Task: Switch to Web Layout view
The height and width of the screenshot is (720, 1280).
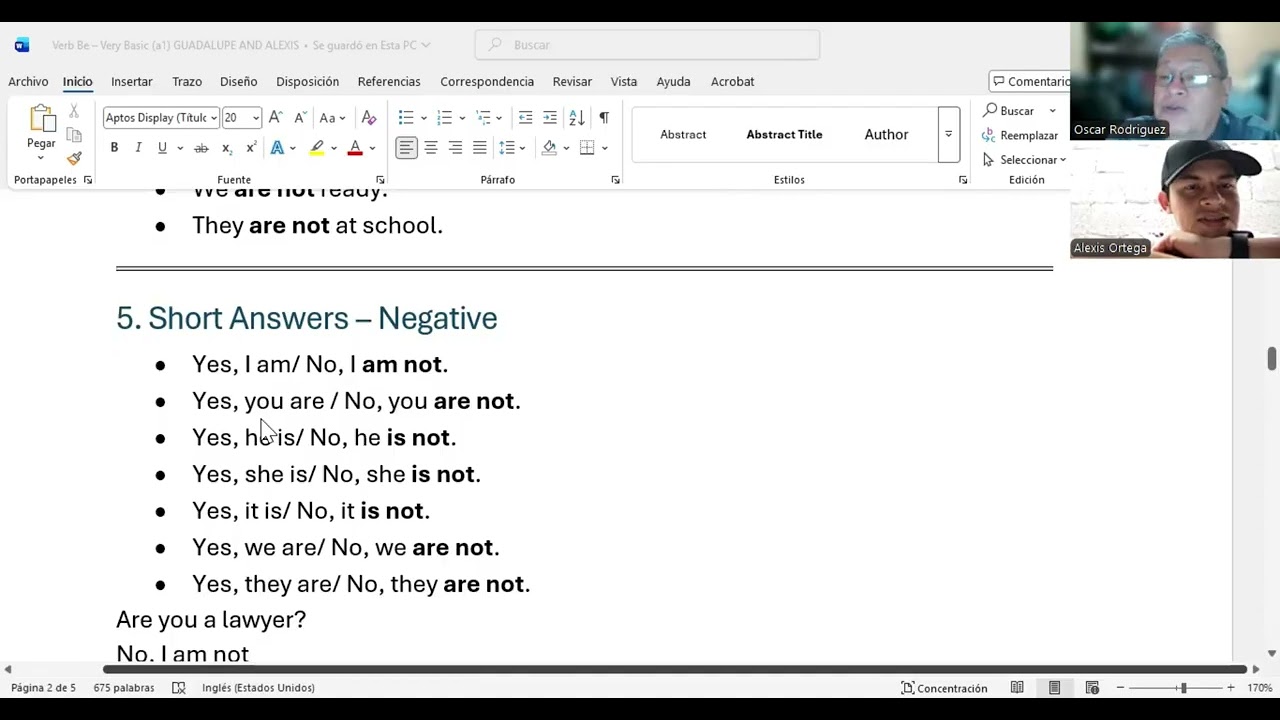Action: (1092, 688)
